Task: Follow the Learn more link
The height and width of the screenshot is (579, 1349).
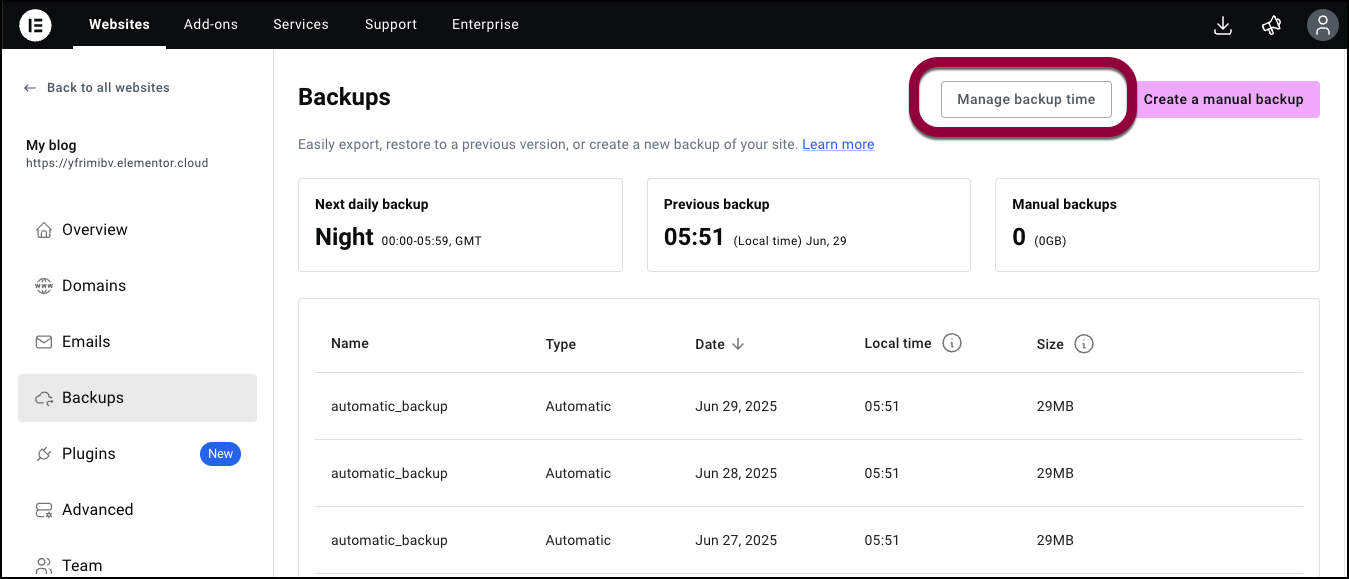Action: coord(838,144)
